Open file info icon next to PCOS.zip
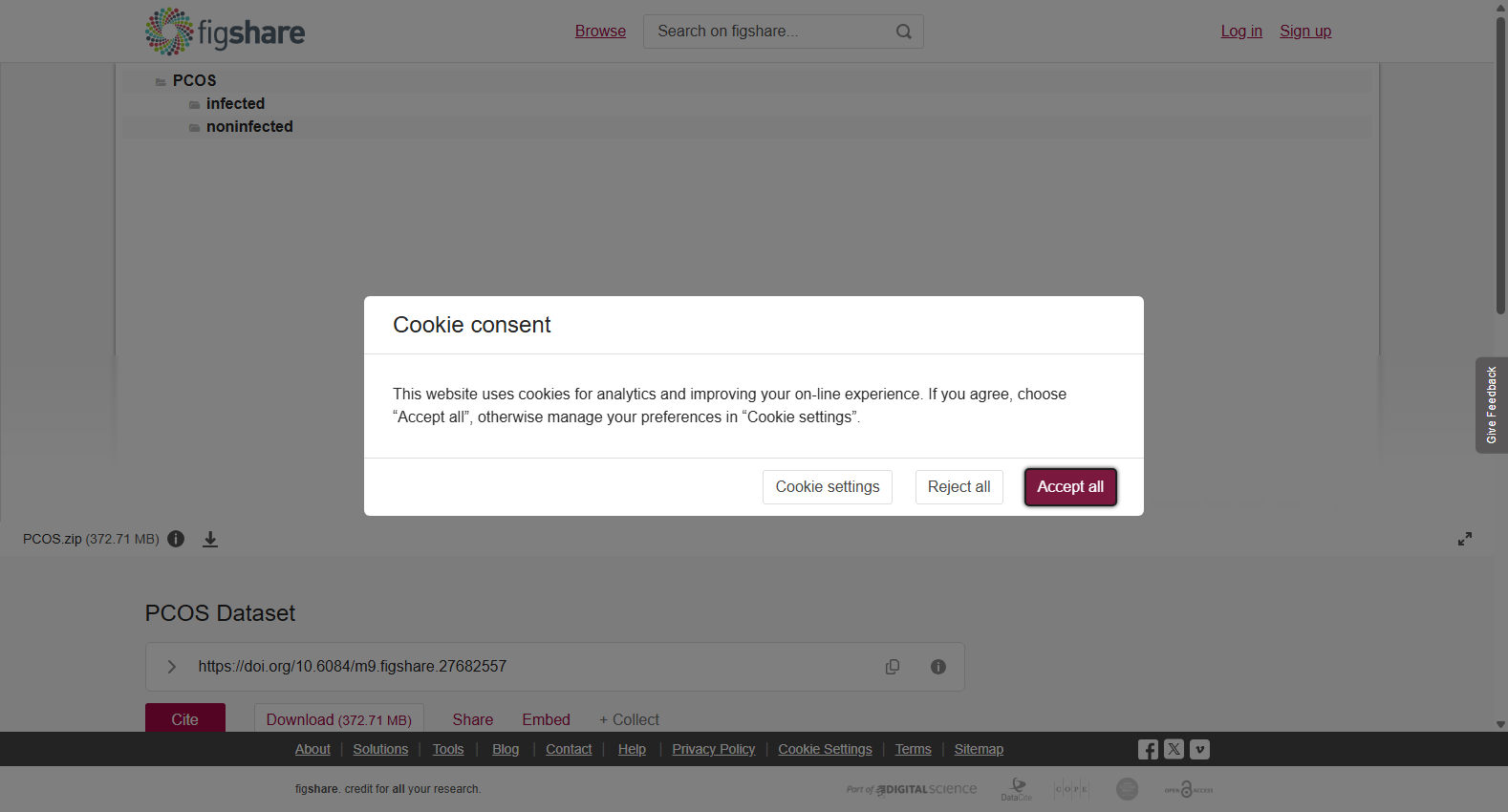This screenshot has width=1508, height=812. (176, 539)
